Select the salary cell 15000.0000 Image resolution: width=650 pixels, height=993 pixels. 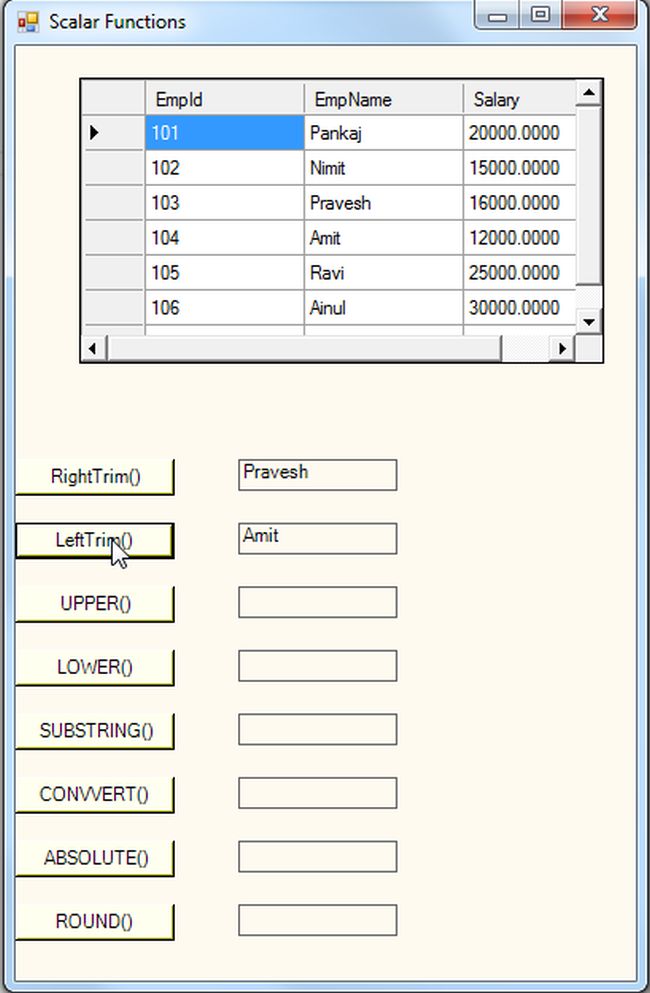(519, 168)
